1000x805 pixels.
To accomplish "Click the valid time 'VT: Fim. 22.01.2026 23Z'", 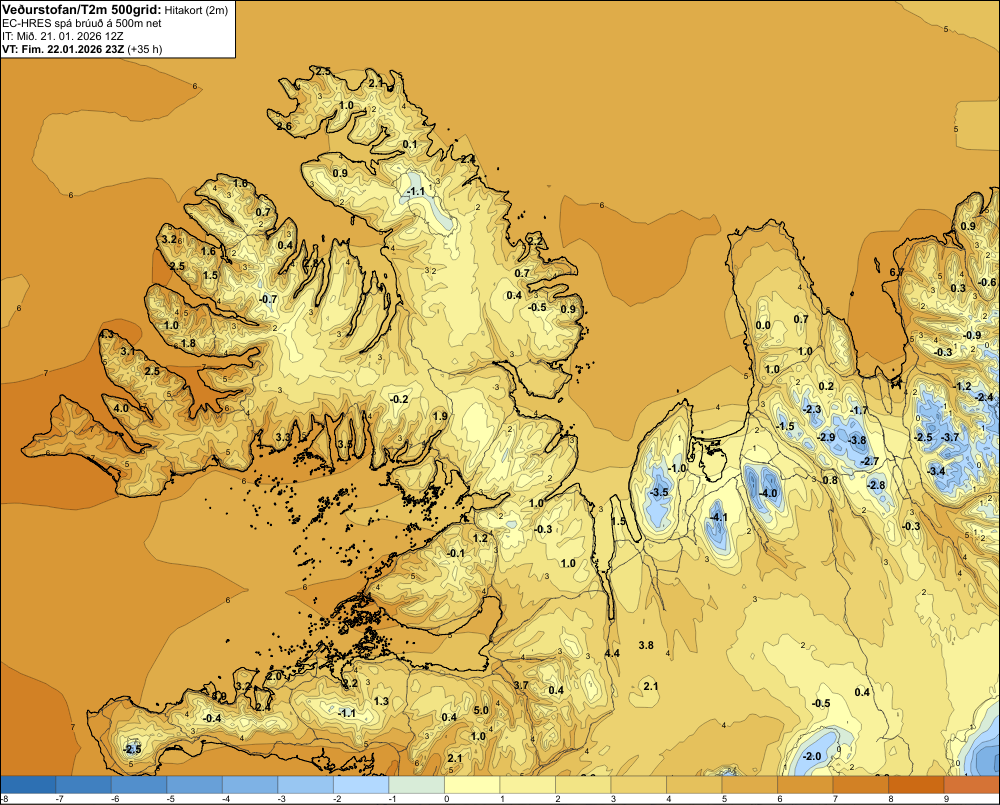I will [63, 49].
